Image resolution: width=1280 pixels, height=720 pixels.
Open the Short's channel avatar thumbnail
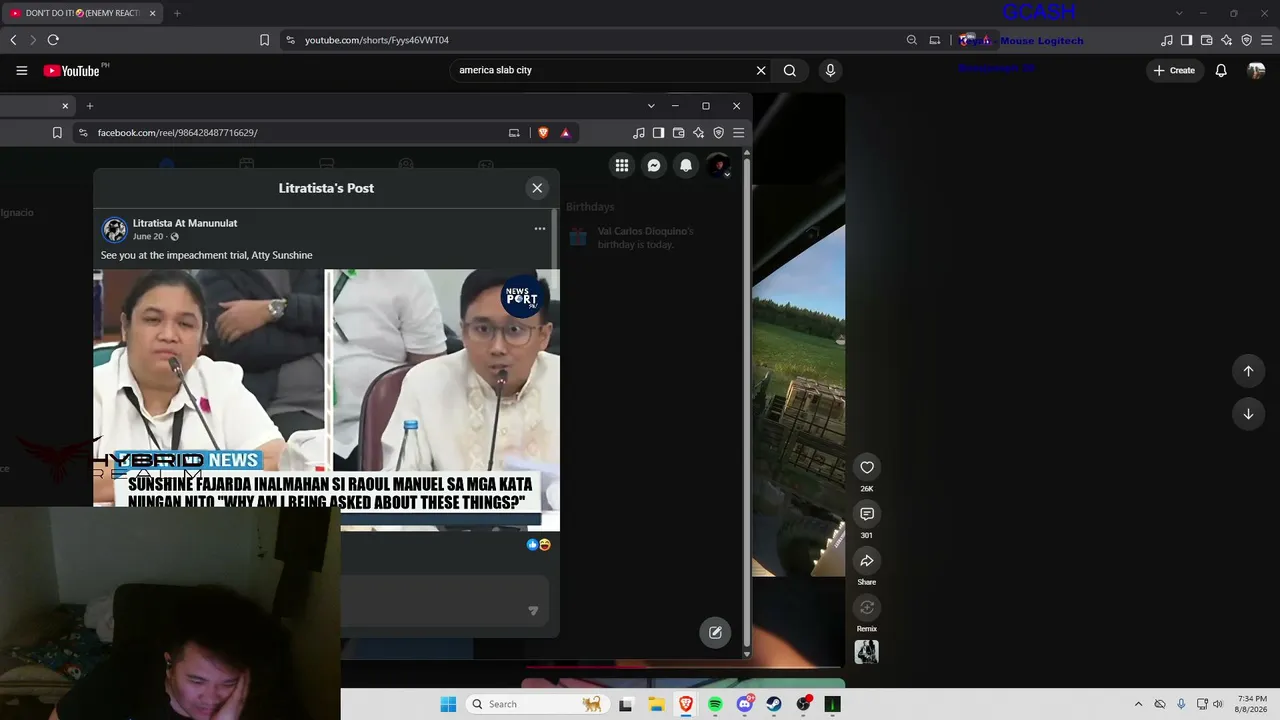click(x=867, y=652)
